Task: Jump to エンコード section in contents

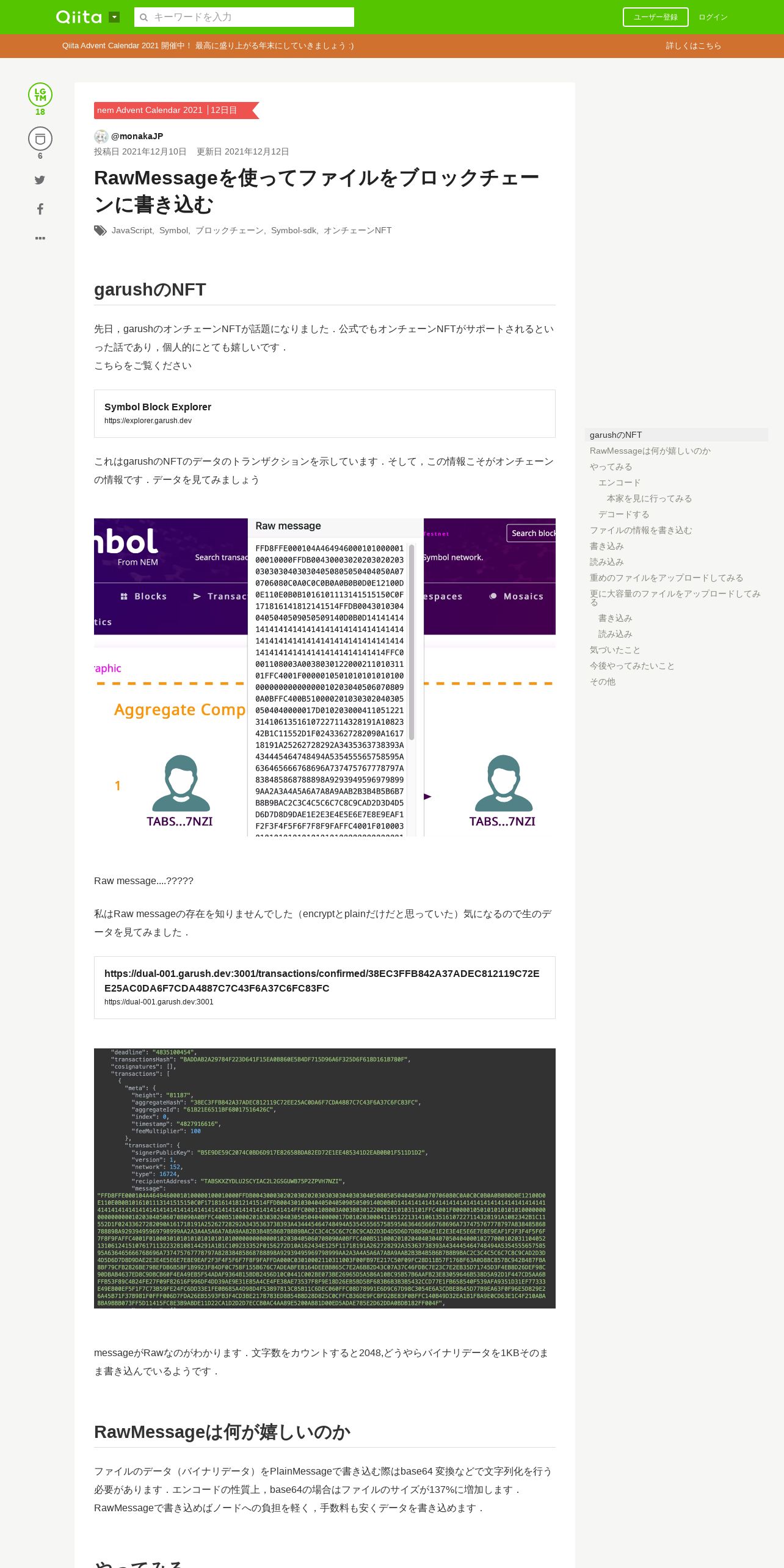Action: pos(619,482)
